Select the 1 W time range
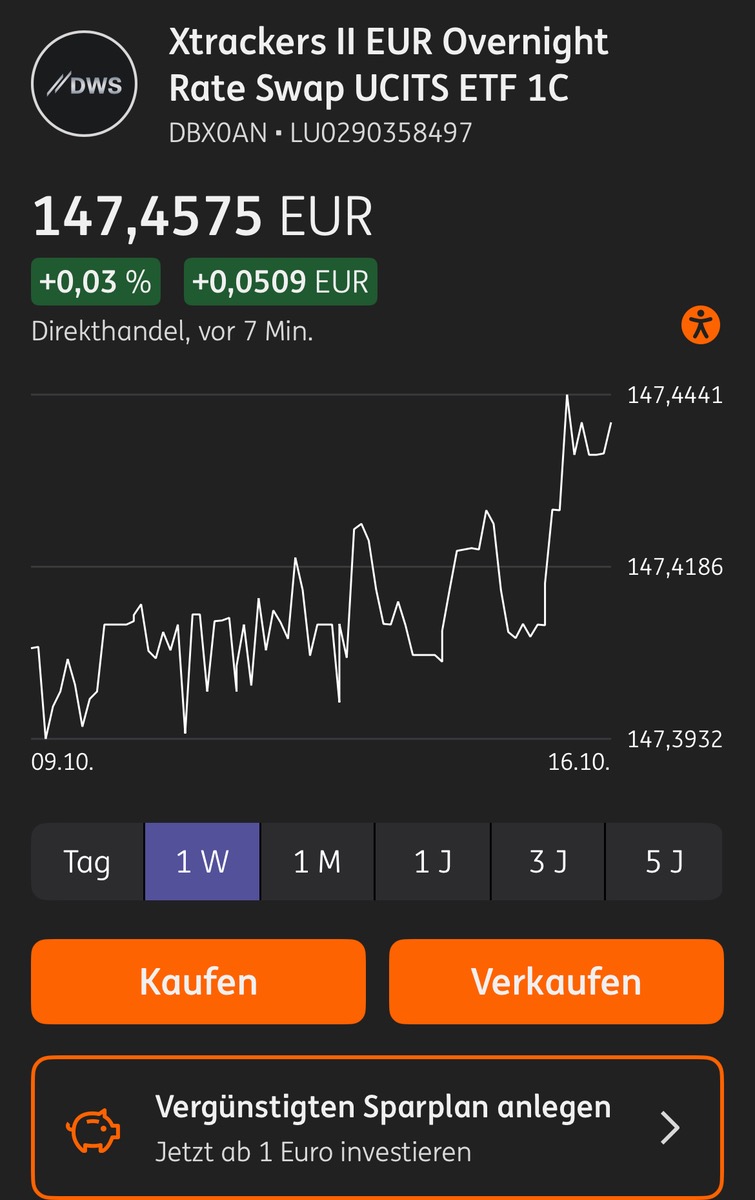755x1200 pixels. (202, 862)
